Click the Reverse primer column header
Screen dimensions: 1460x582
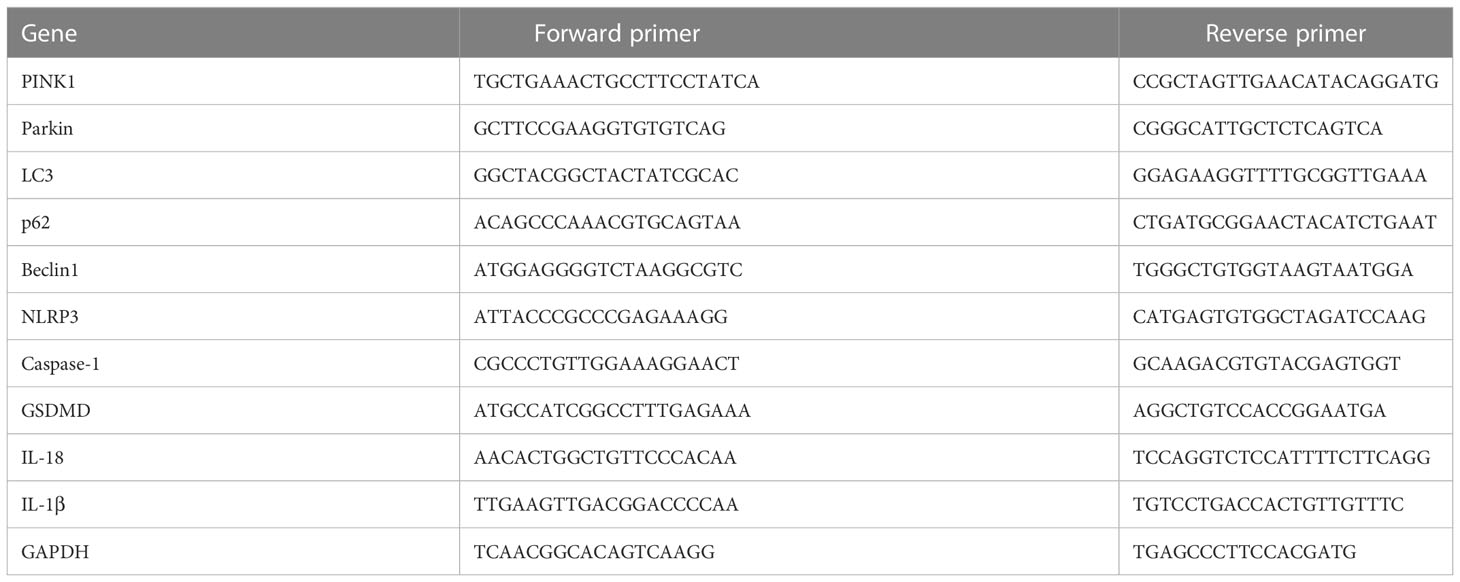[x=1285, y=33]
